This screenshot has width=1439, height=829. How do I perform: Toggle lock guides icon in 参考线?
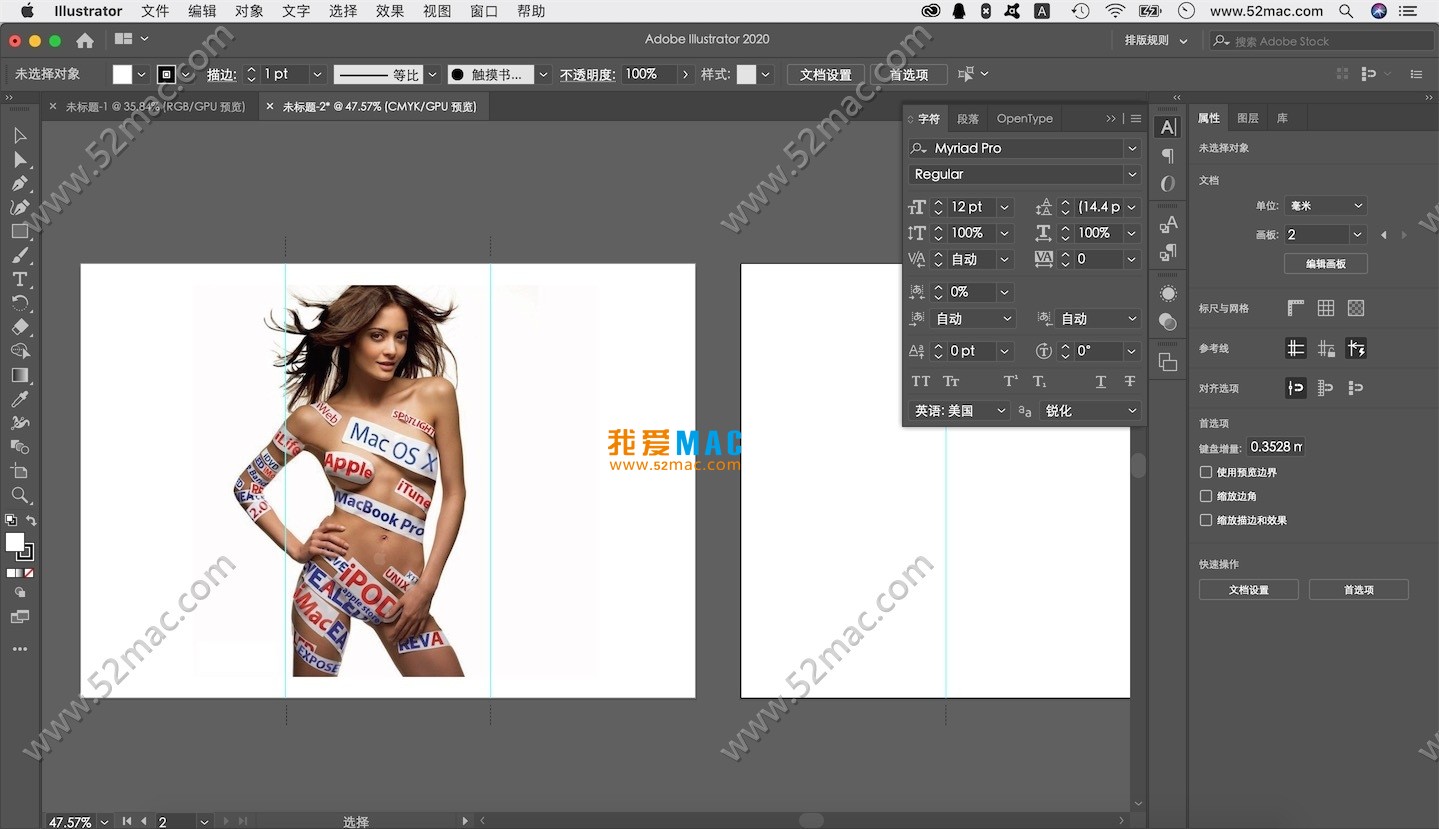coord(1326,348)
